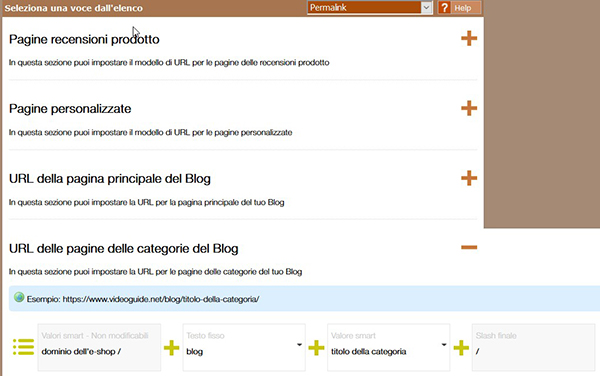Screen dimensions: 600x376
Task: Click the globe icon next to Esempio
Action: (x=19, y=297)
